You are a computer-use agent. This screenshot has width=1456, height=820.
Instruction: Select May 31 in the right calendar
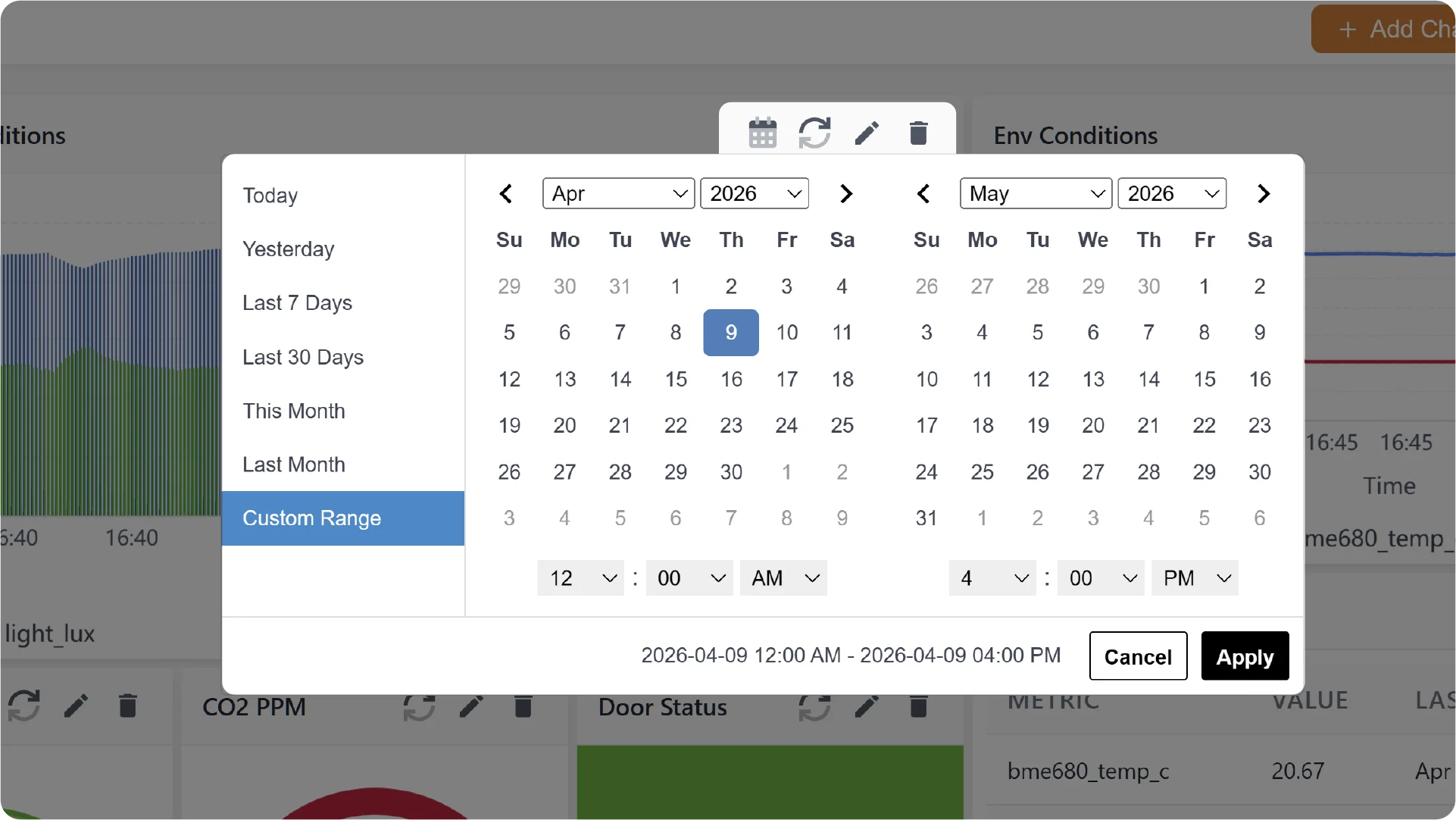coord(926,518)
